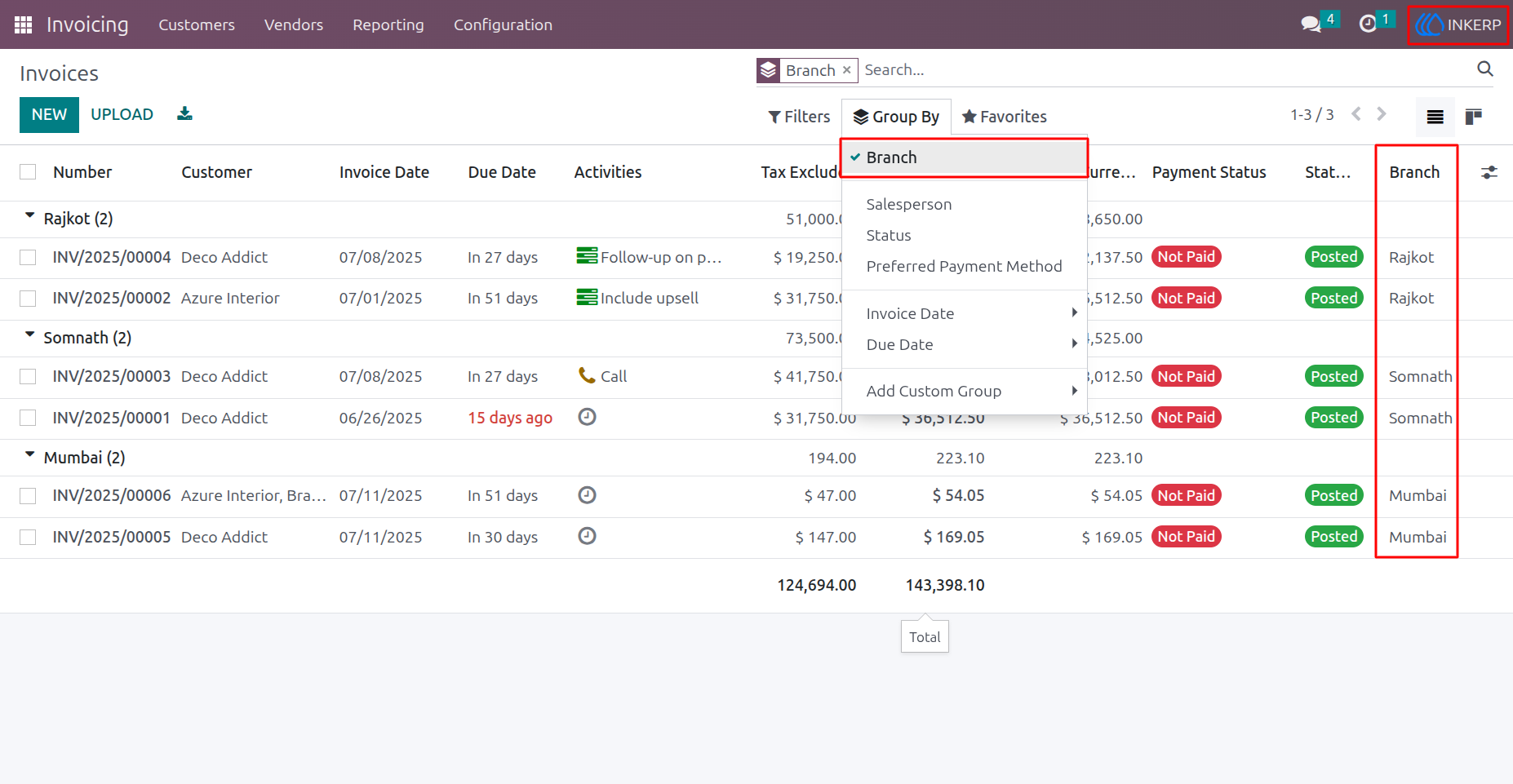Collapse the Rajkot (2) group

(69, 219)
